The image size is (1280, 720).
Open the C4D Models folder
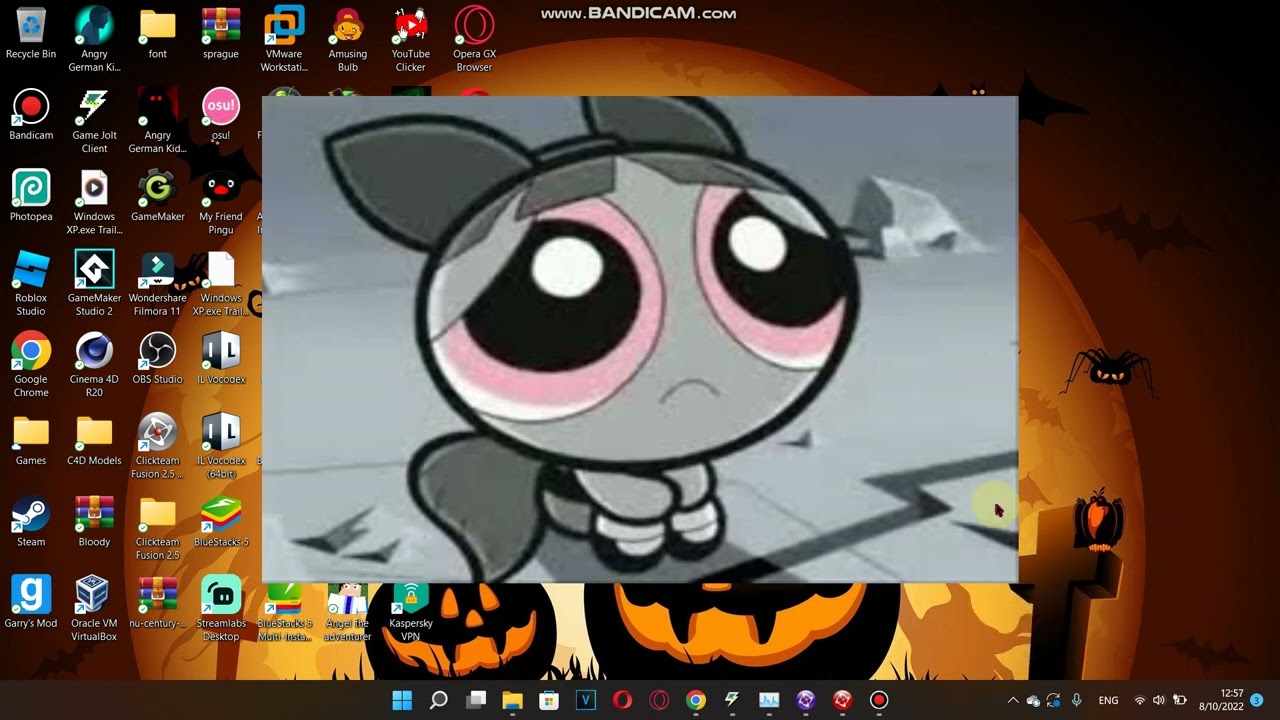[x=94, y=439]
